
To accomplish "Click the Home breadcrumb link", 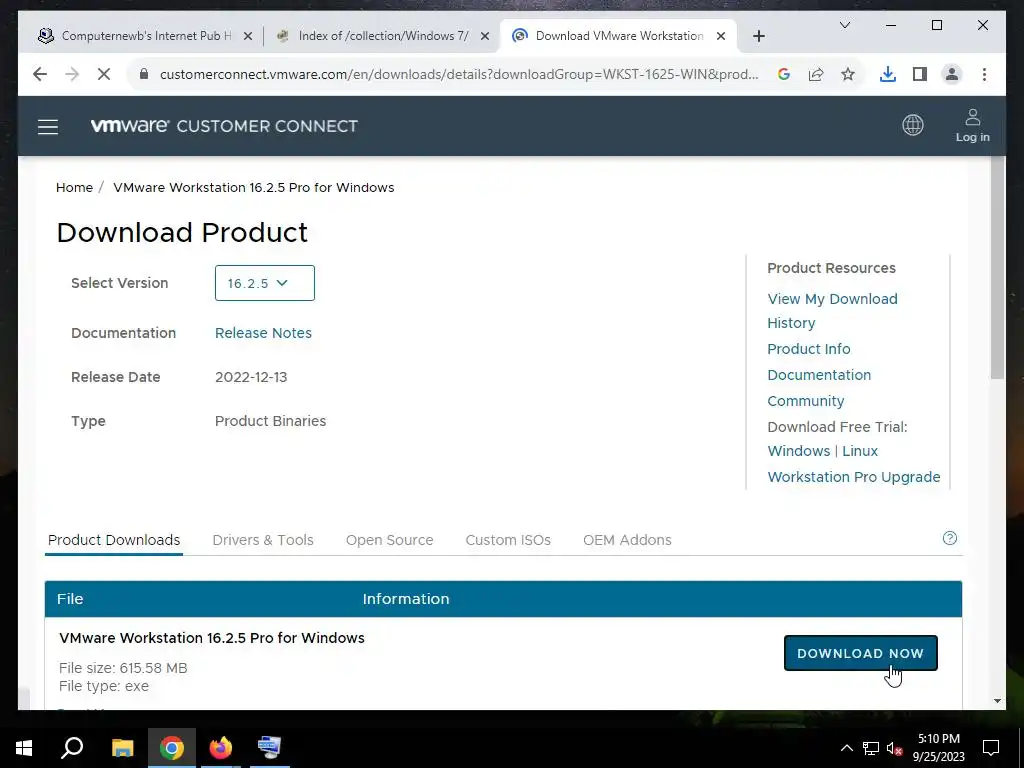I will [74, 187].
